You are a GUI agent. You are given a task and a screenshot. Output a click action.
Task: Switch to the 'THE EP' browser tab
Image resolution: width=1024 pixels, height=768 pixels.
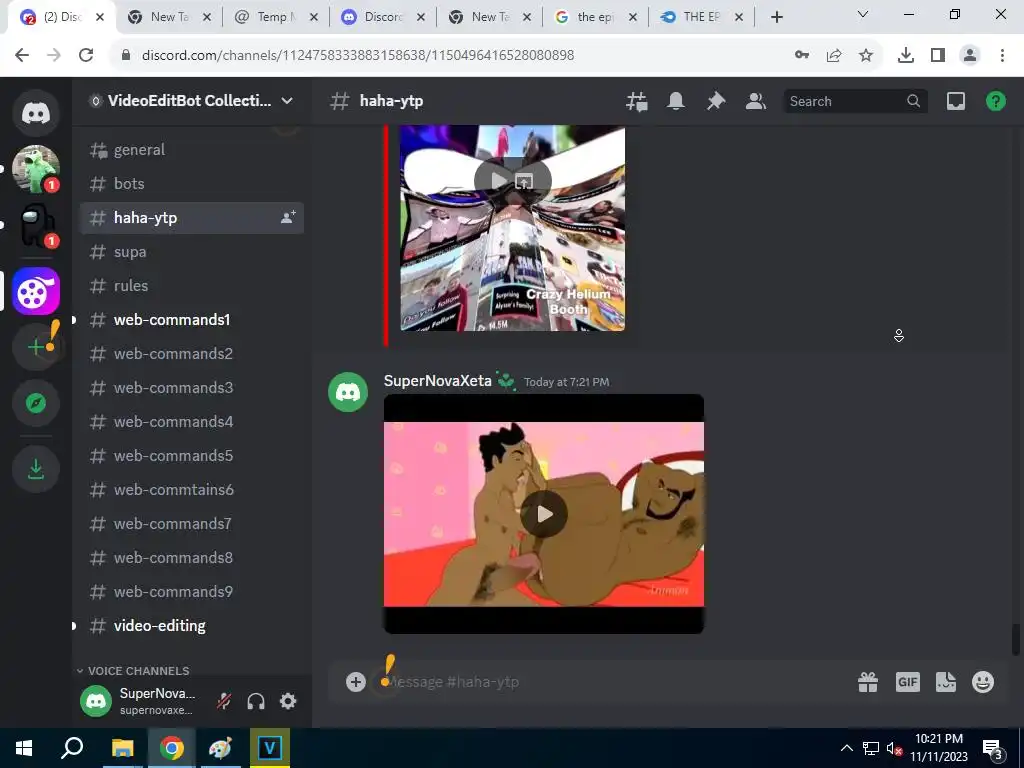click(x=701, y=17)
